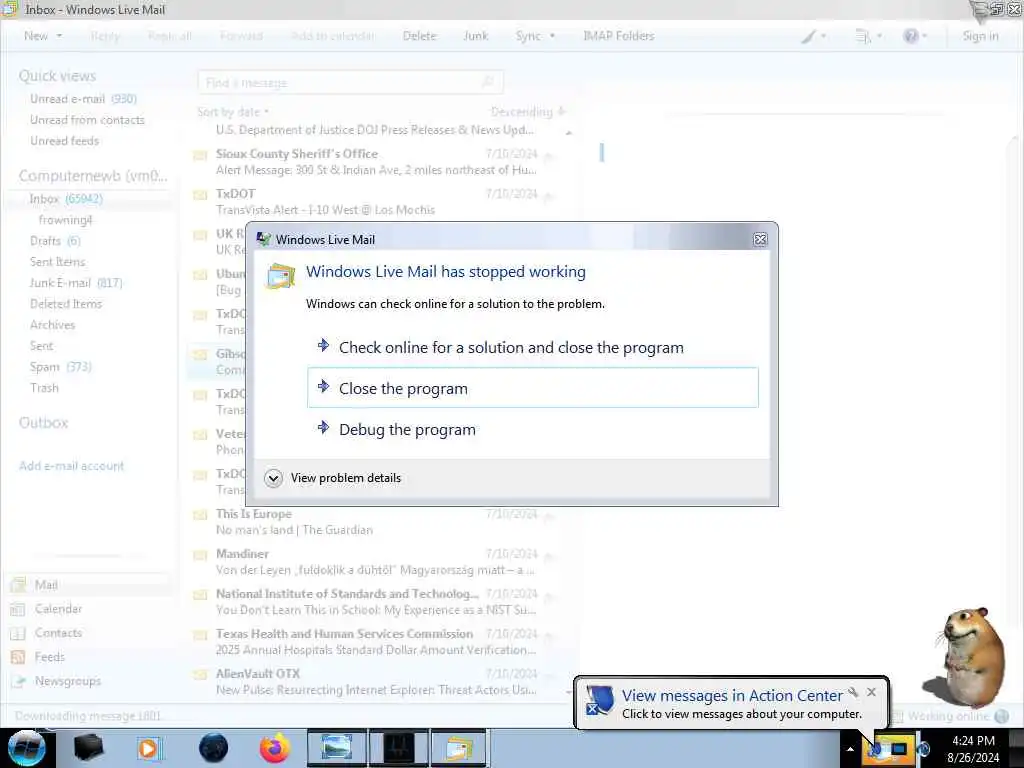Open National Institute of Standards message
The width and height of the screenshot is (1024, 768).
click(x=377, y=601)
